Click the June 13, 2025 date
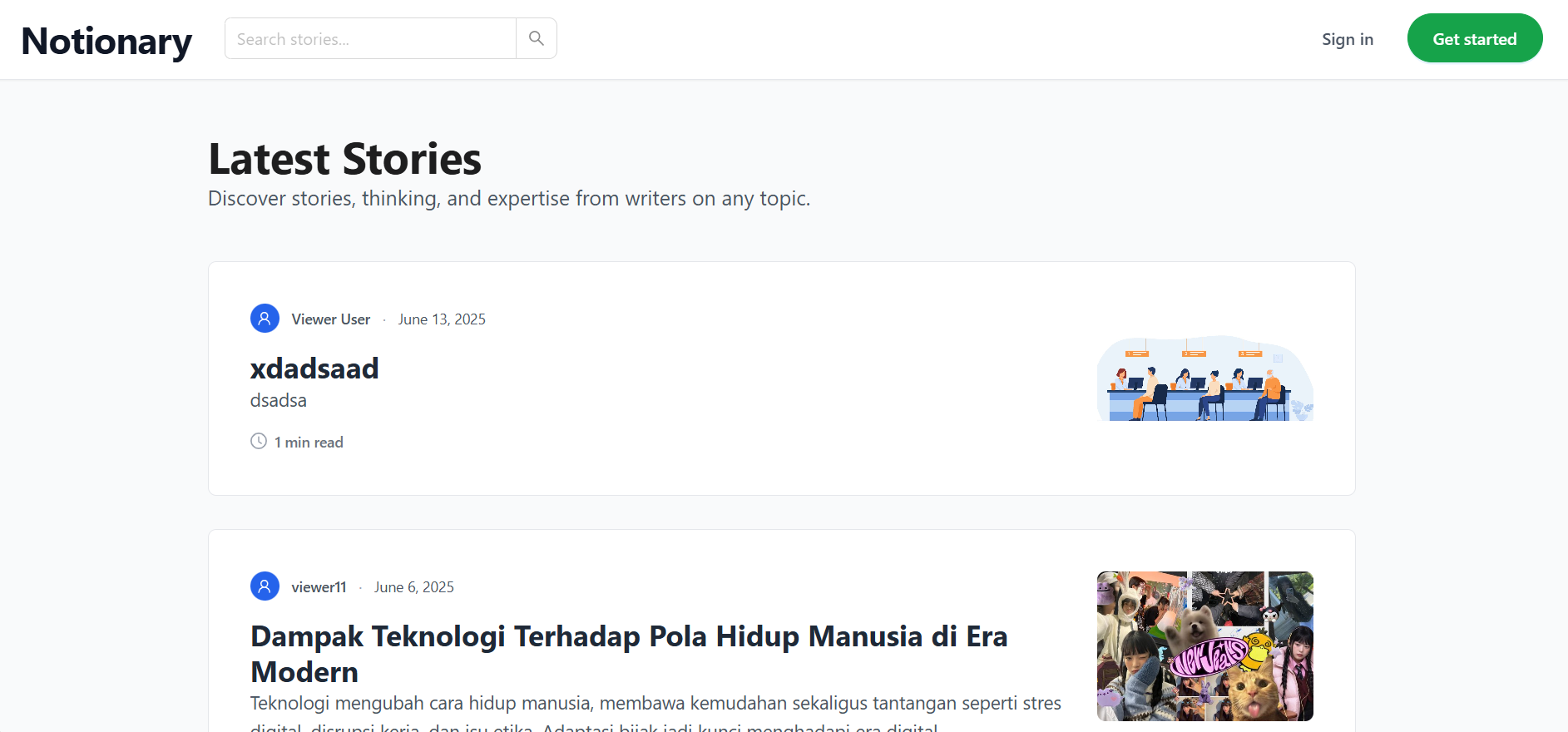This screenshot has height=732, width=1568. [x=442, y=319]
